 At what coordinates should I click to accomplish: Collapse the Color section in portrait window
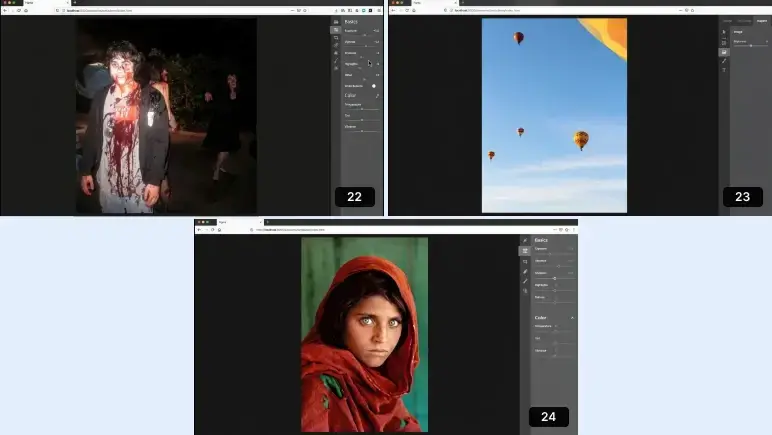572,318
